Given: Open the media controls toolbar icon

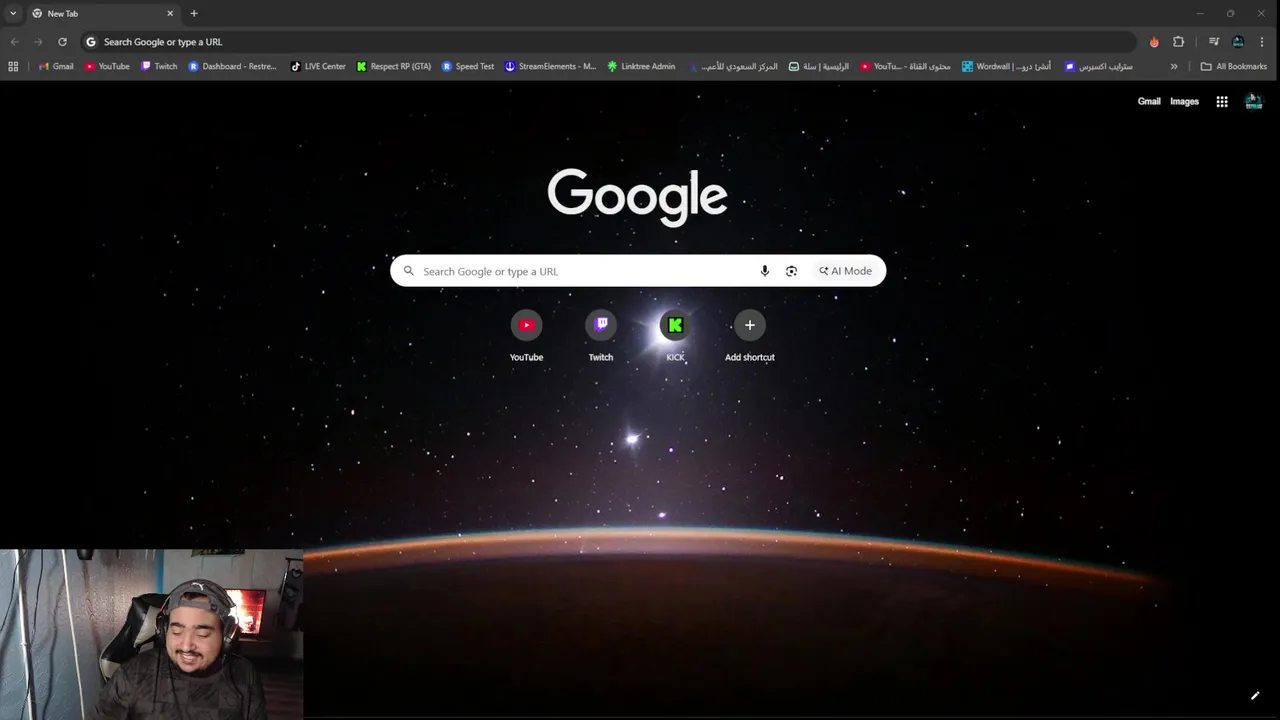Looking at the screenshot, I should coord(1214,42).
